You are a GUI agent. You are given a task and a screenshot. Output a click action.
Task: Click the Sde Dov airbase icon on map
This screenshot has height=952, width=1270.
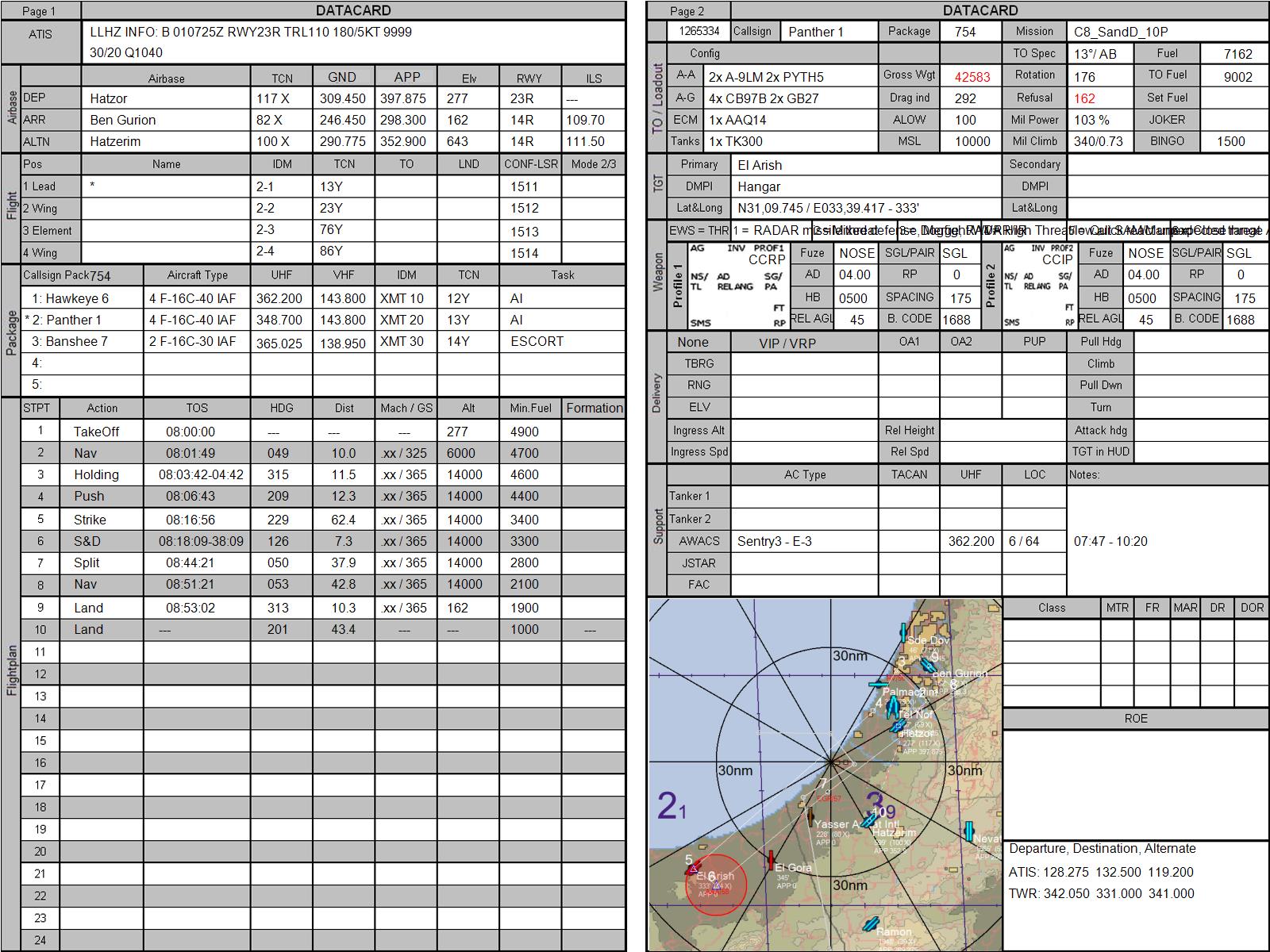(902, 632)
